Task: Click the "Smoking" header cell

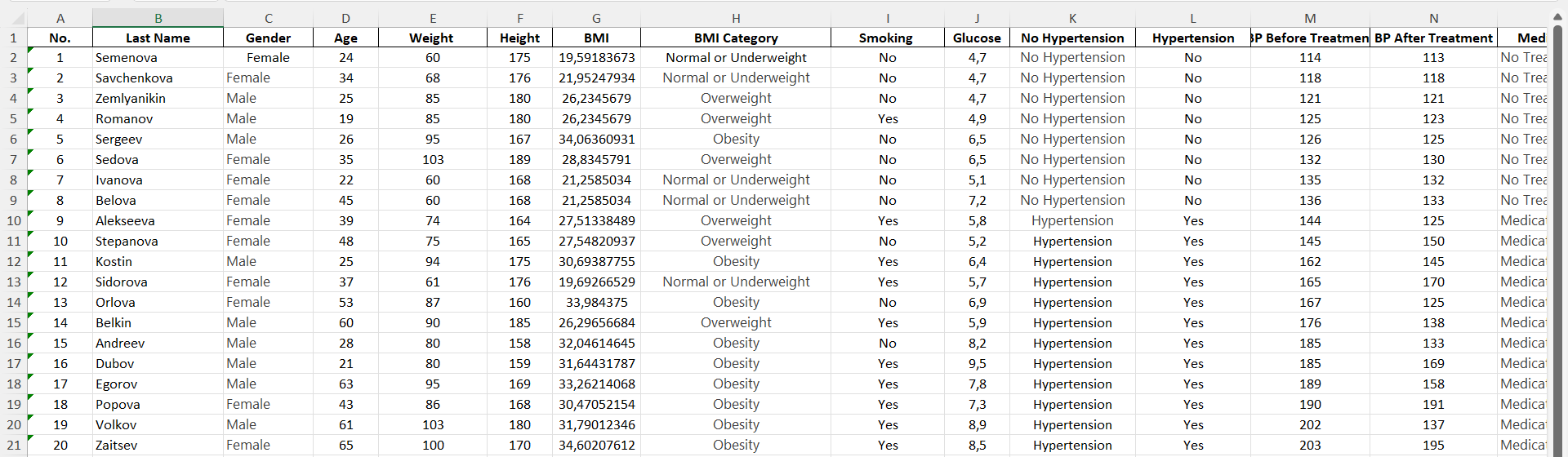Action: pos(886,38)
